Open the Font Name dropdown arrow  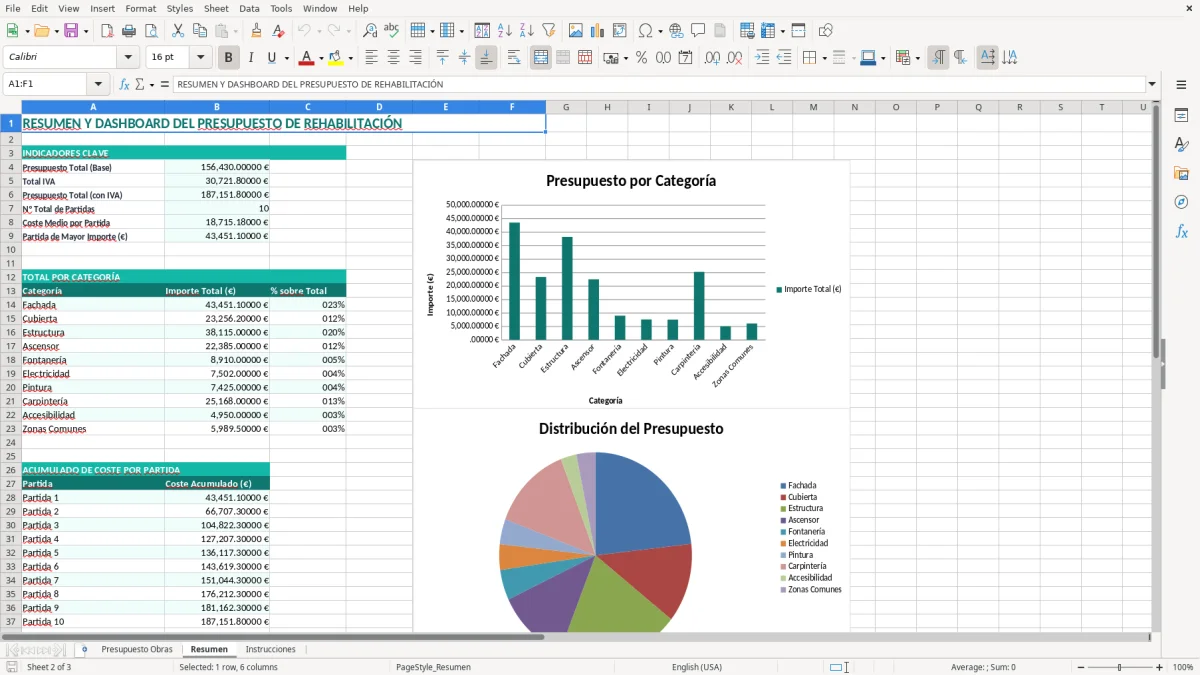point(128,58)
